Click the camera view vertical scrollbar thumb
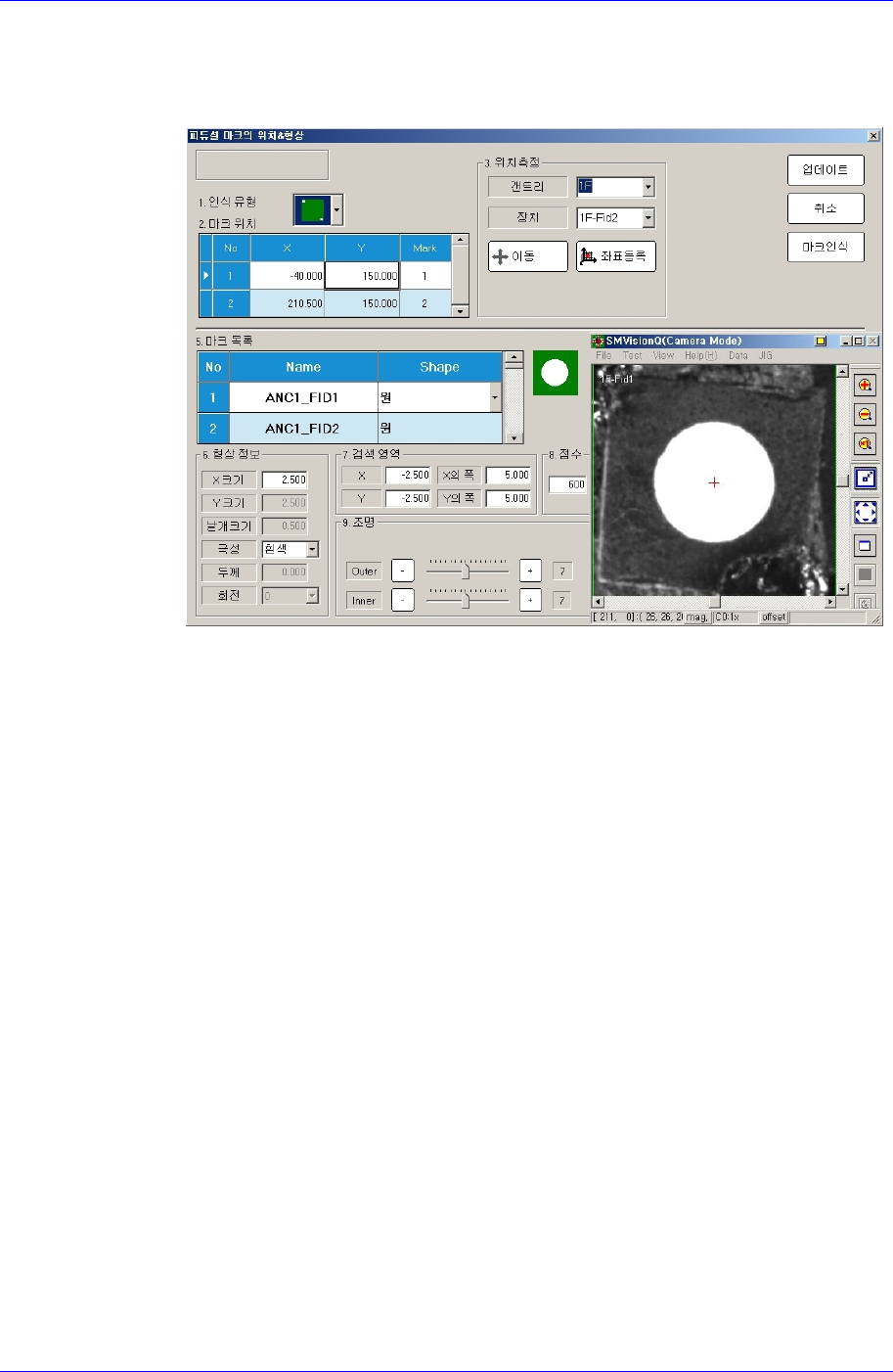This screenshot has width=893, height=1372. point(842,480)
